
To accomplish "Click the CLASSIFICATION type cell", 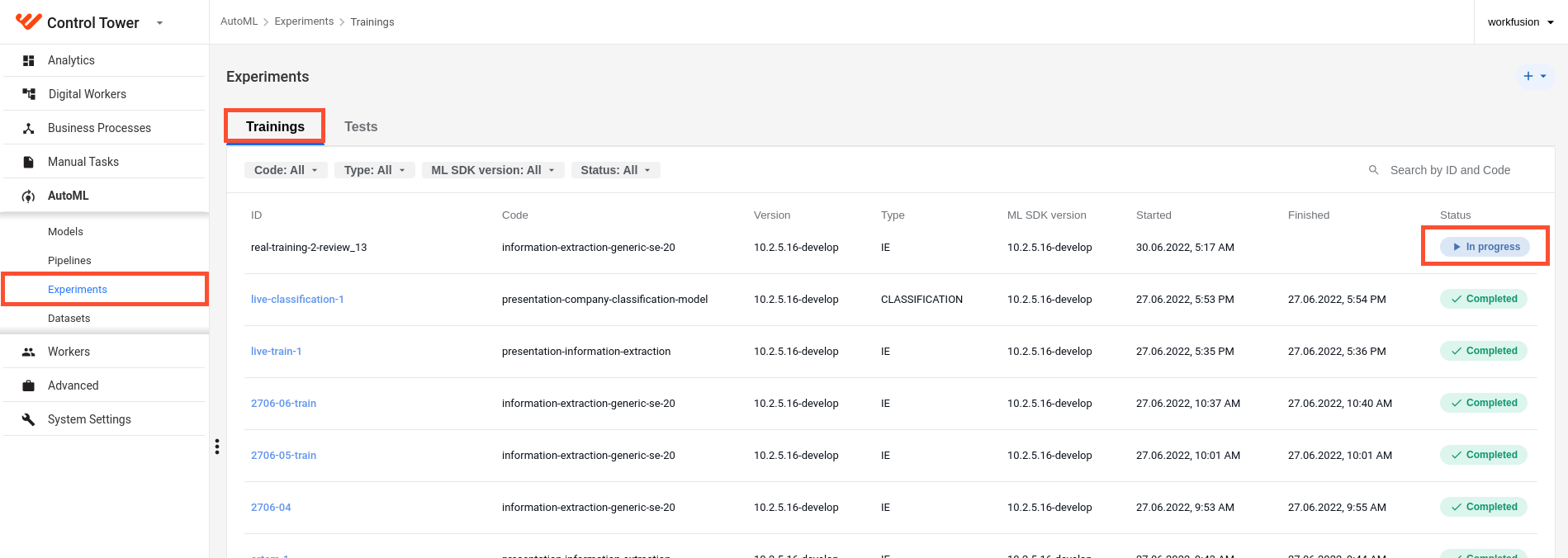I will click(921, 300).
